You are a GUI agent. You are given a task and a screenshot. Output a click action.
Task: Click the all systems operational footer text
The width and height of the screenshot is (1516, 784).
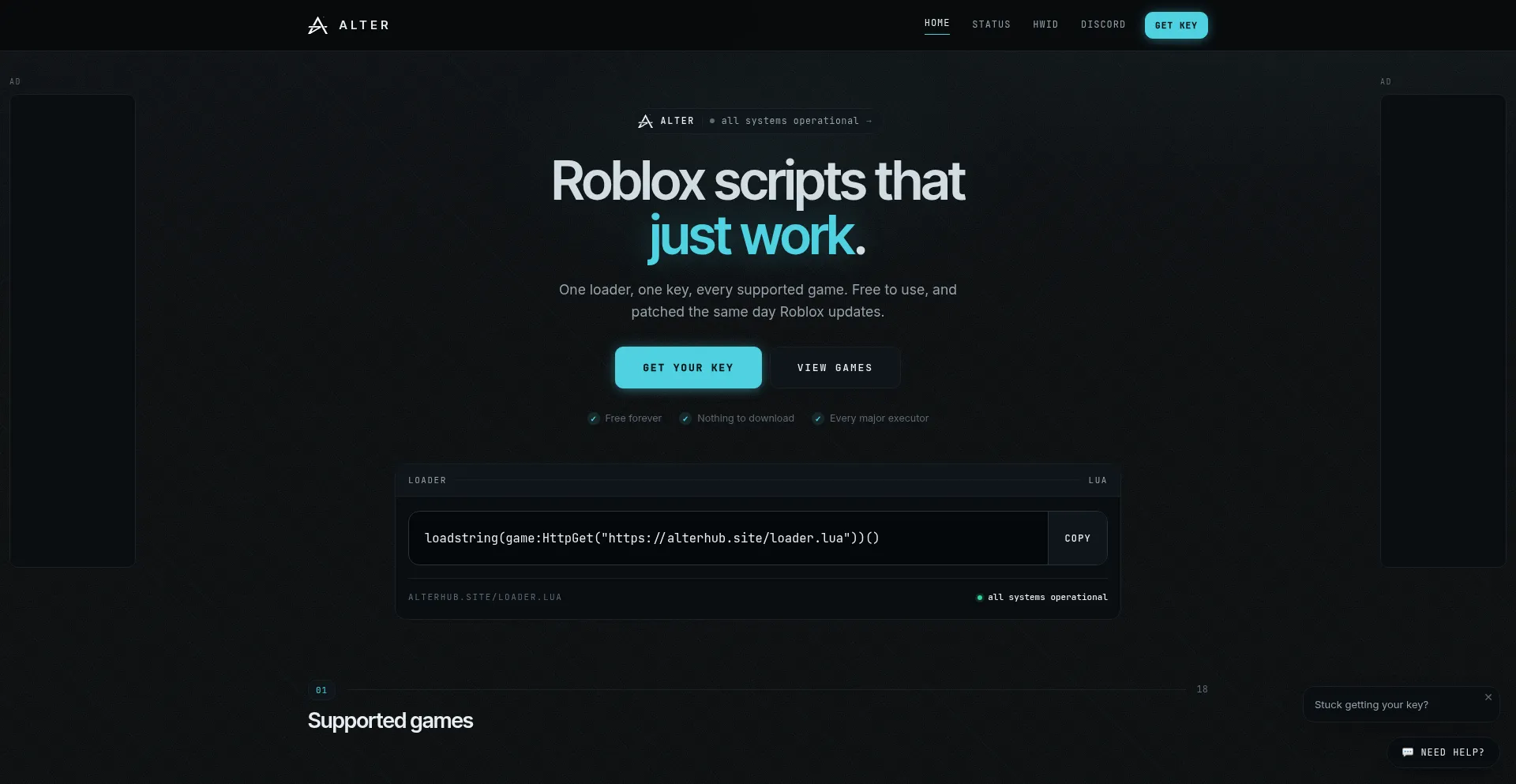1048,598
